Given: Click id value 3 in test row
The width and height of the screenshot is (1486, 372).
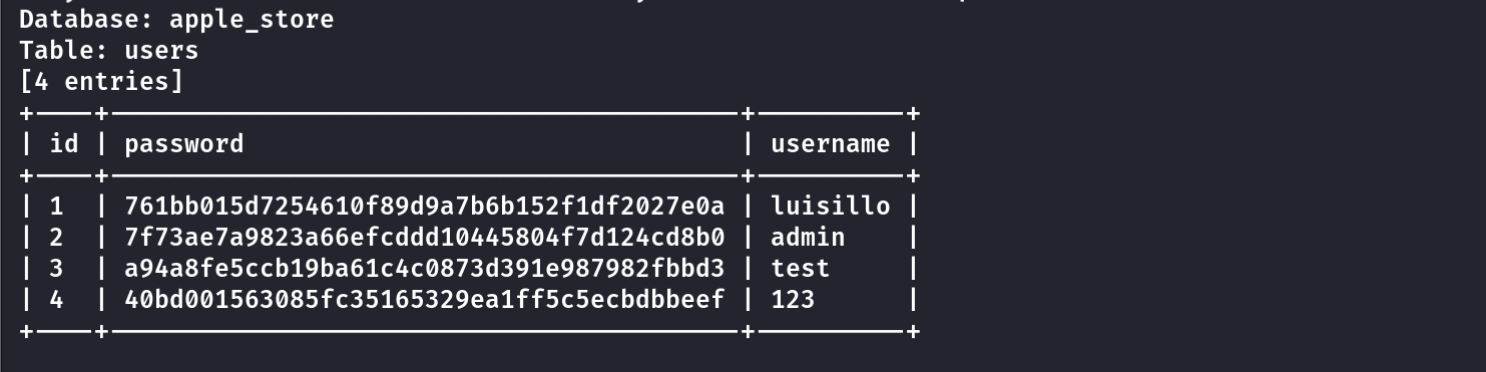Looking at the screenshot, I should (x=57, y=268).
